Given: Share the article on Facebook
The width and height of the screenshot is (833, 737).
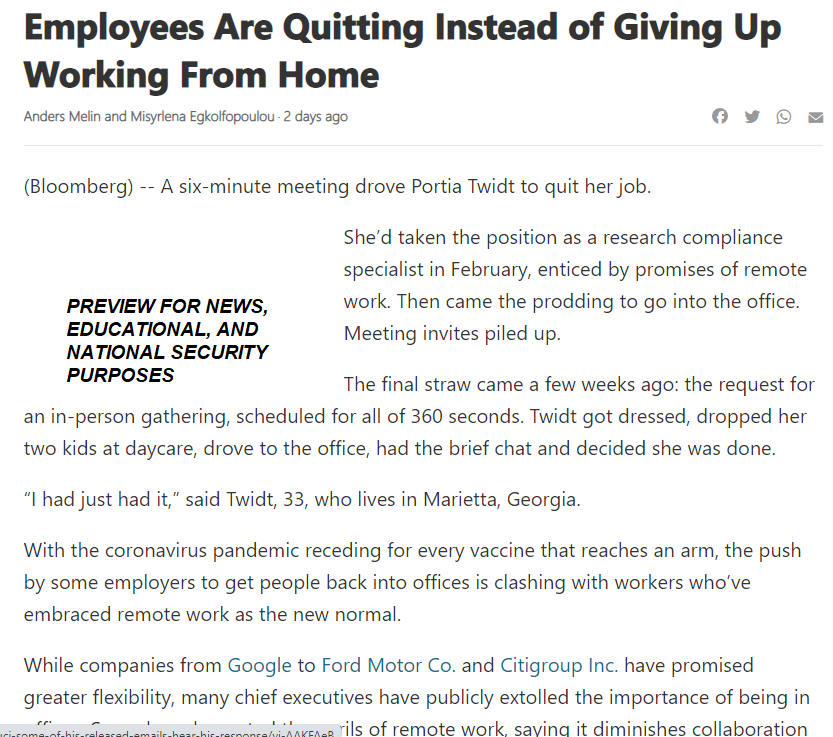Looking at the screenshot, I should [720, 117].
